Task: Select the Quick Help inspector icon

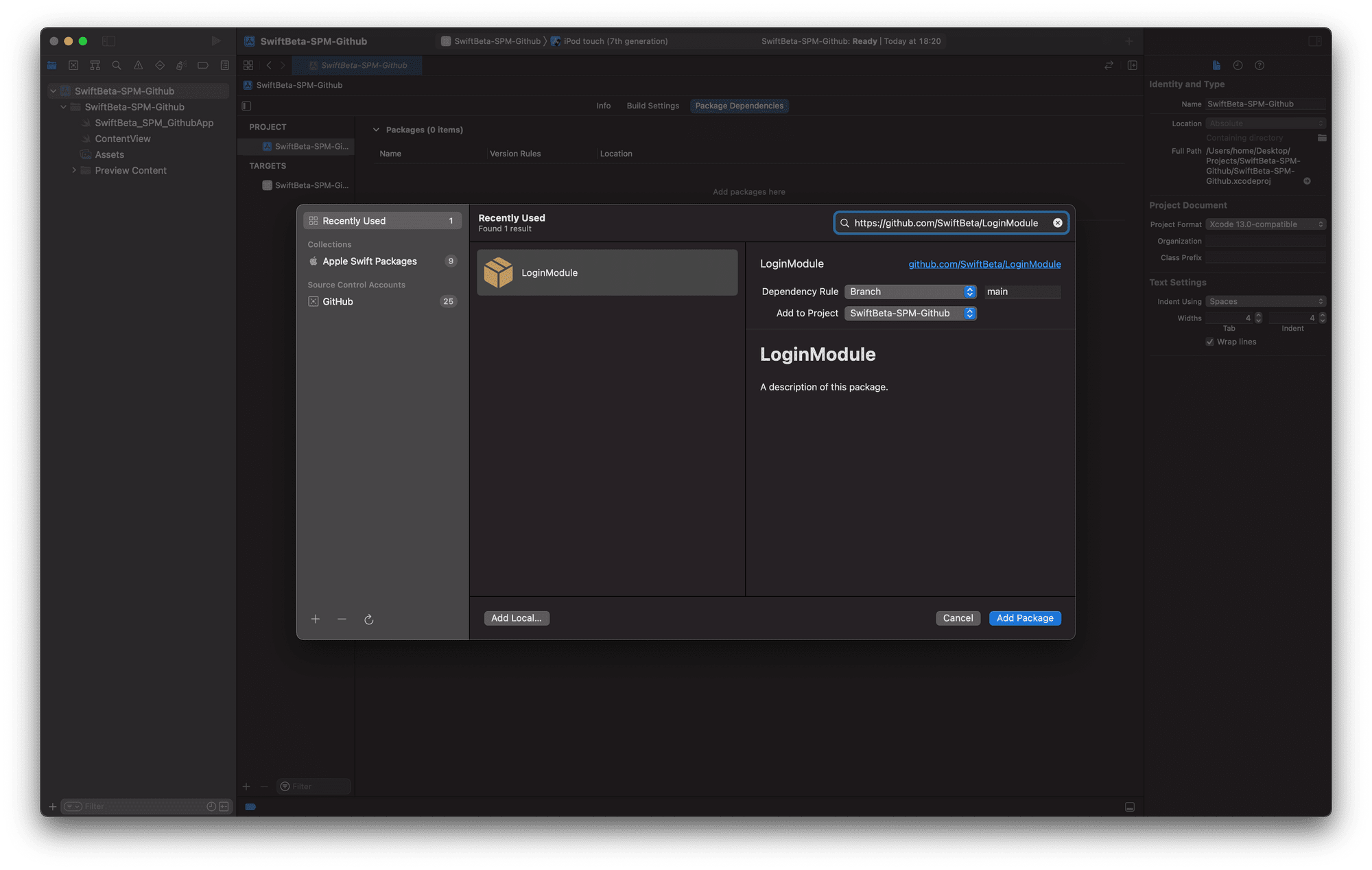Action: coord(1259,65)
